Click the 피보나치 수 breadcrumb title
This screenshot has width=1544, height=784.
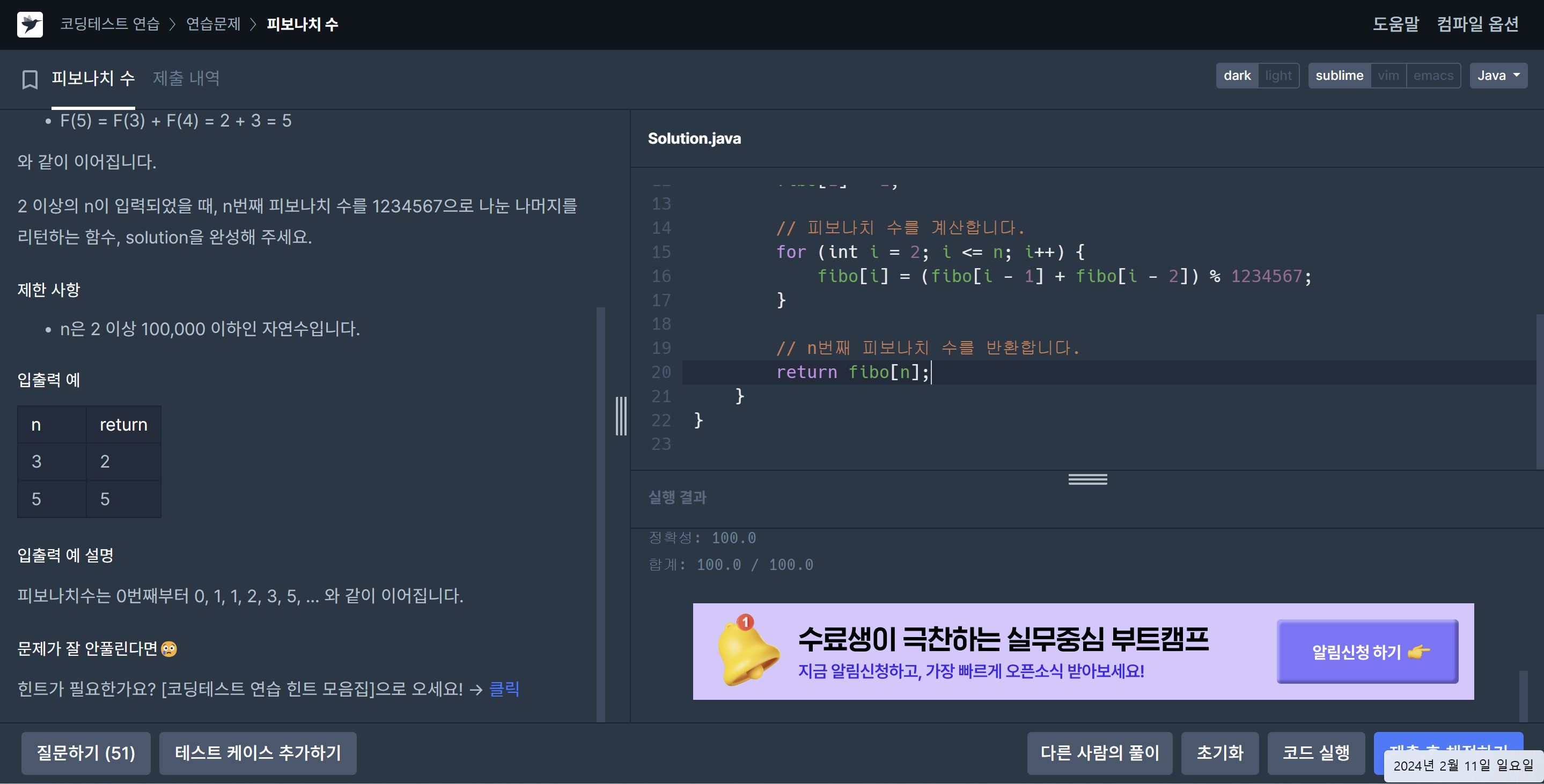(x=302, y=24)
